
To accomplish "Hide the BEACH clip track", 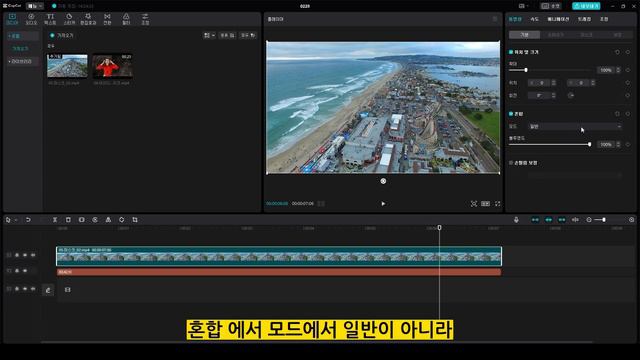I will click(x=25, y=271).
